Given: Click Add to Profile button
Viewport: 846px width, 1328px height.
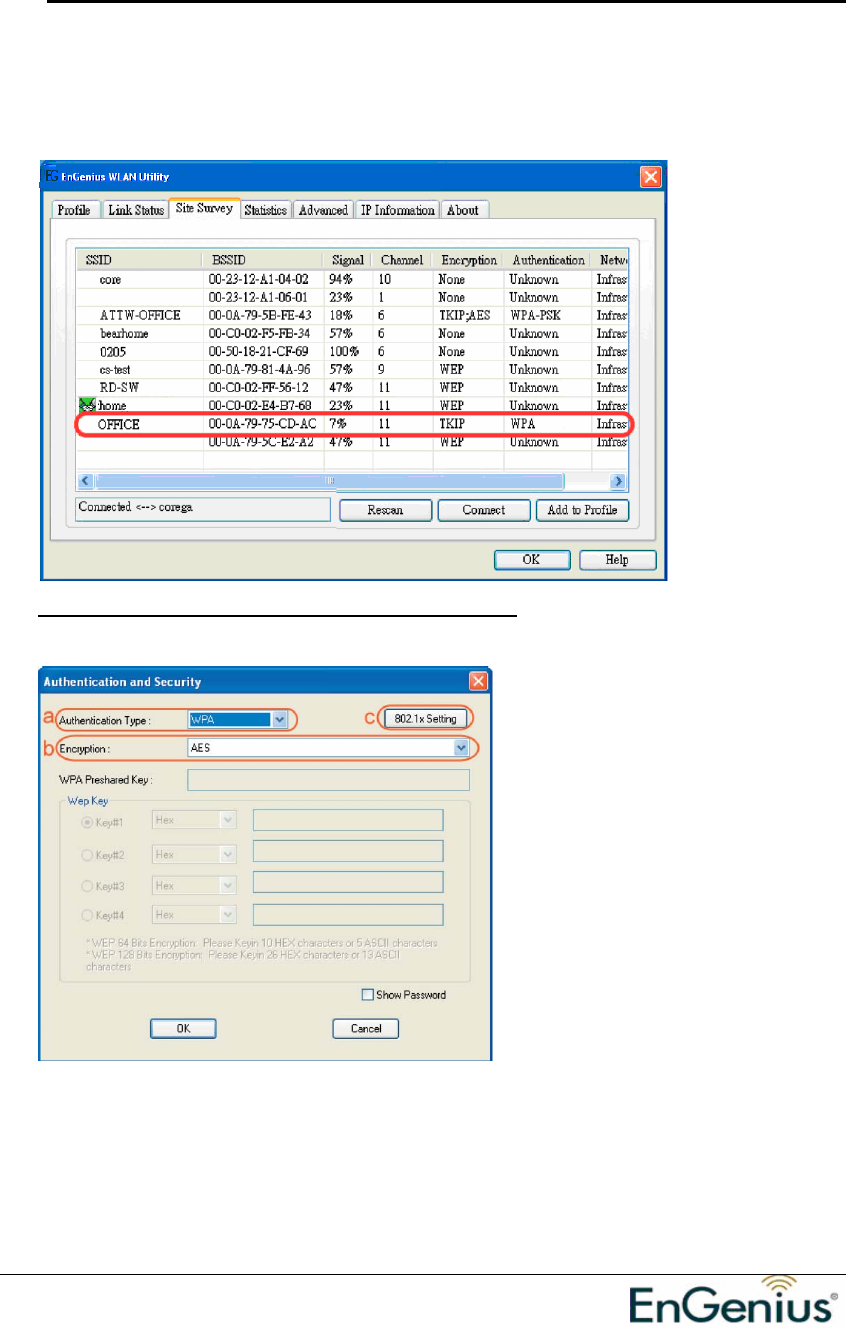Looking at the screenshot, I should [582, 510].
